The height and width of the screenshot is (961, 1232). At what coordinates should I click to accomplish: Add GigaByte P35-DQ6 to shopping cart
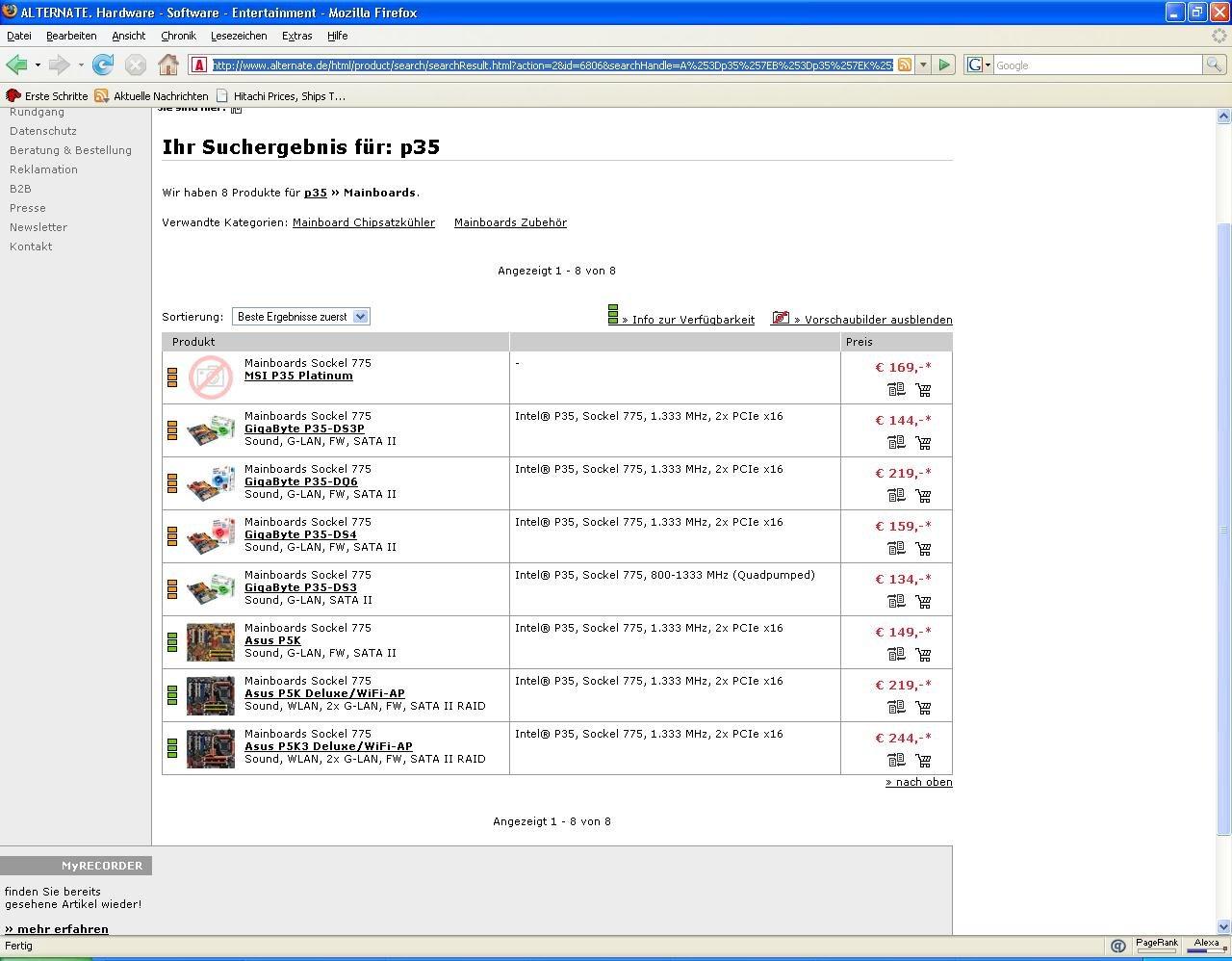point(923,496)
